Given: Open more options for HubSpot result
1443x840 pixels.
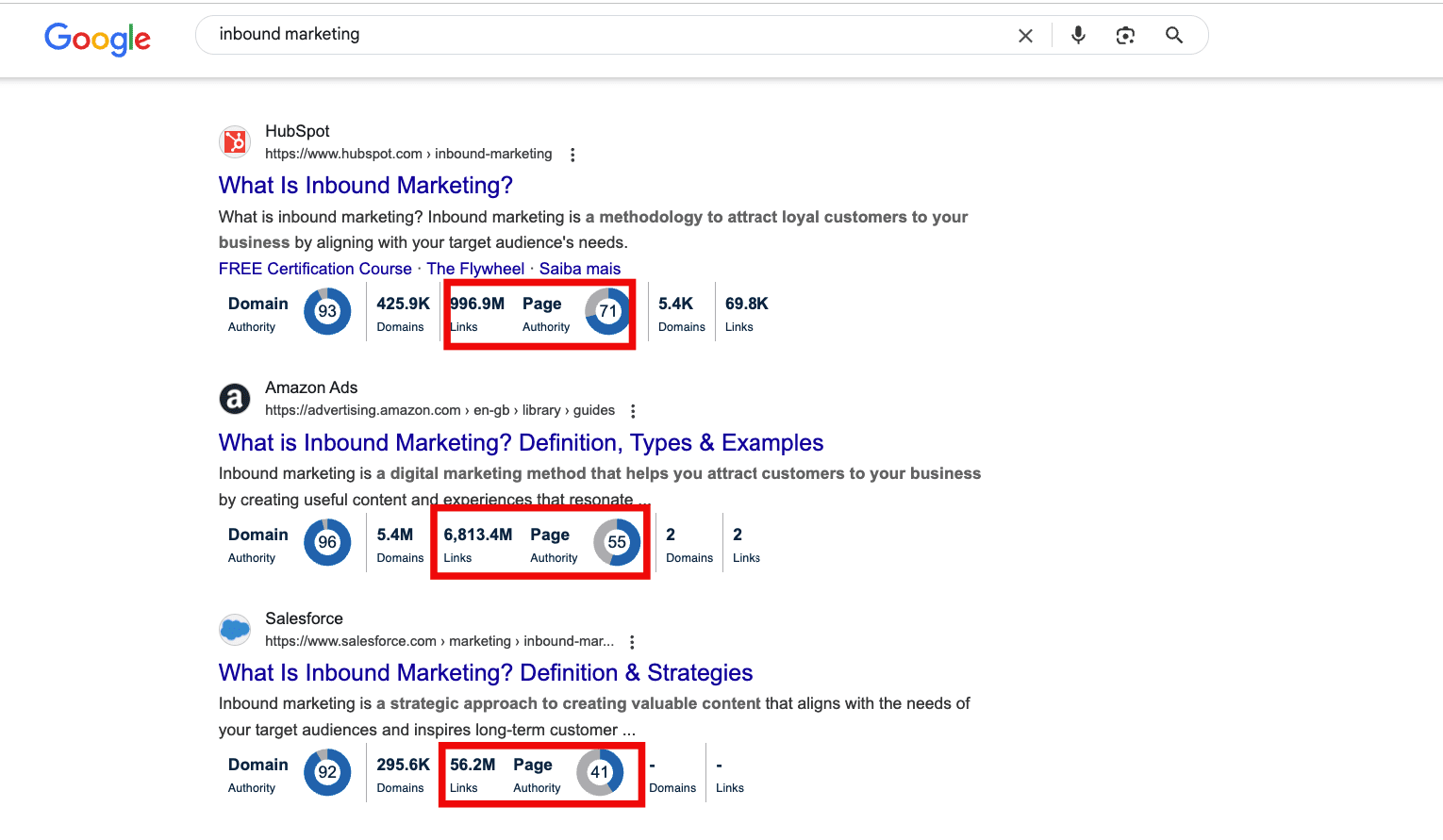Looking at the screenshot, I should pos(572,155).
